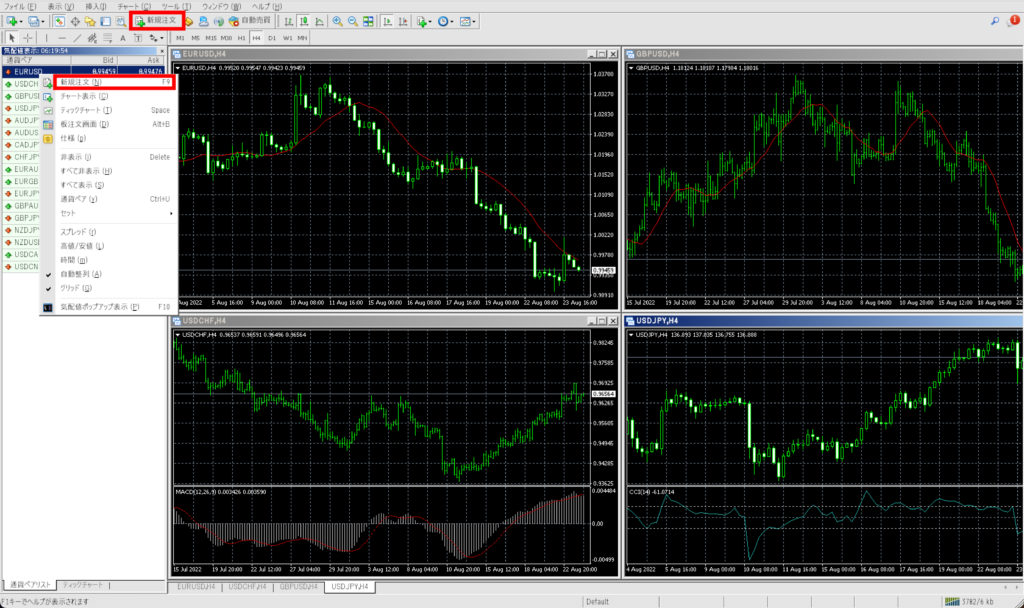Toggle chart shift icon
Image resolution: width=1024 pixels, height=608 pixels.
tap(403, 22)
